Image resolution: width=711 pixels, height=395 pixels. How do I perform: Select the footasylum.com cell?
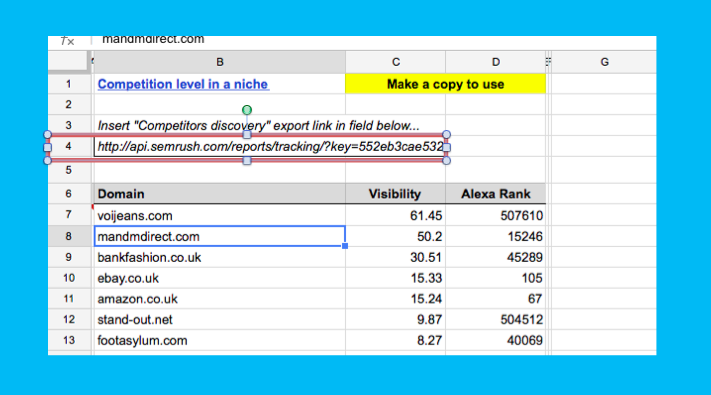[219, 341]
